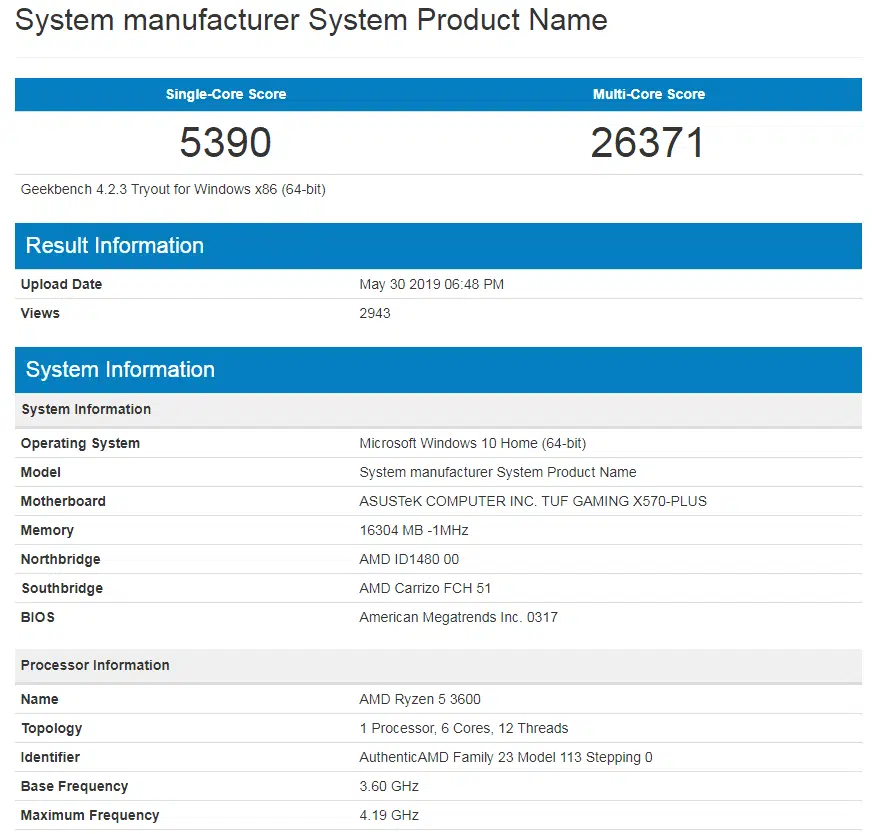The width and height of the screenshot is (872, 834).
Task: Click the Base Frequency label
Action: [x=75, y=786]
